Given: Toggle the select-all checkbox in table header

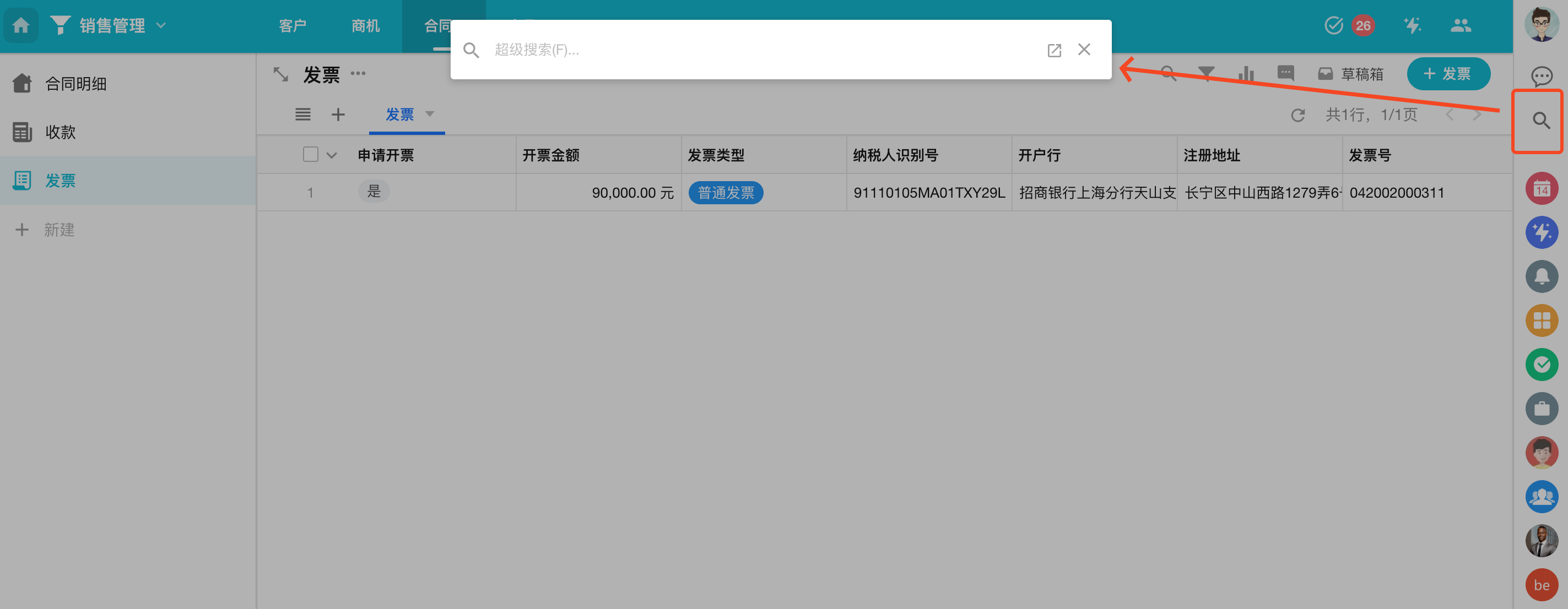Looking at the screenshot, I should tap(310, 155).
